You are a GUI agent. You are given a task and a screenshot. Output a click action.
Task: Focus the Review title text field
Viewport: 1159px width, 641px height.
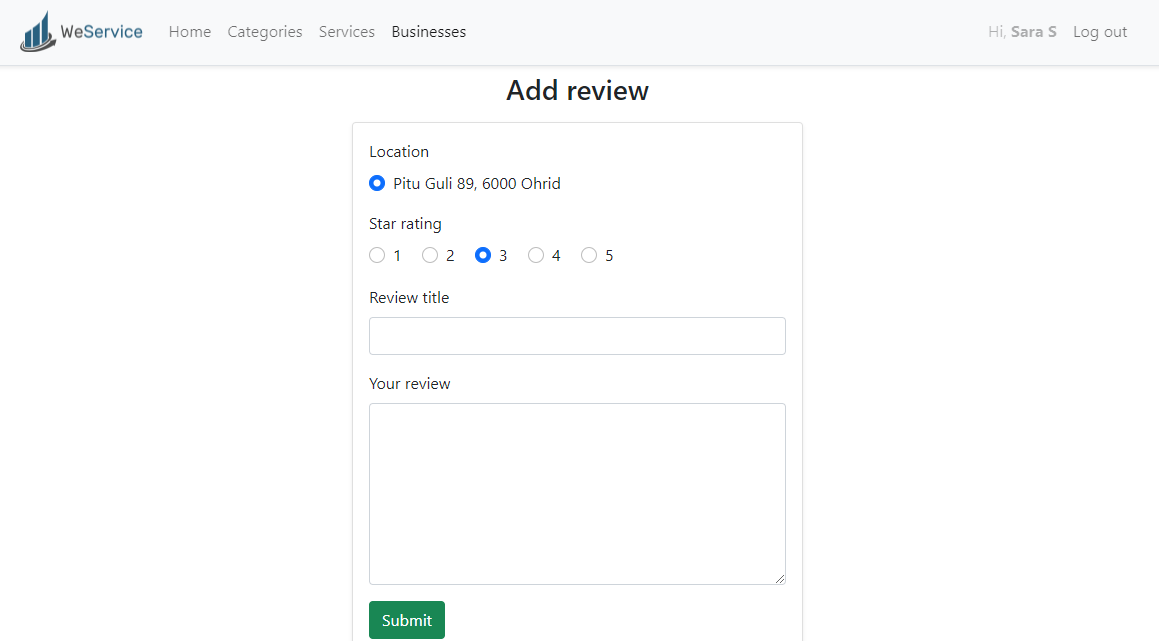pyautogui.click(x=577, y=336)
